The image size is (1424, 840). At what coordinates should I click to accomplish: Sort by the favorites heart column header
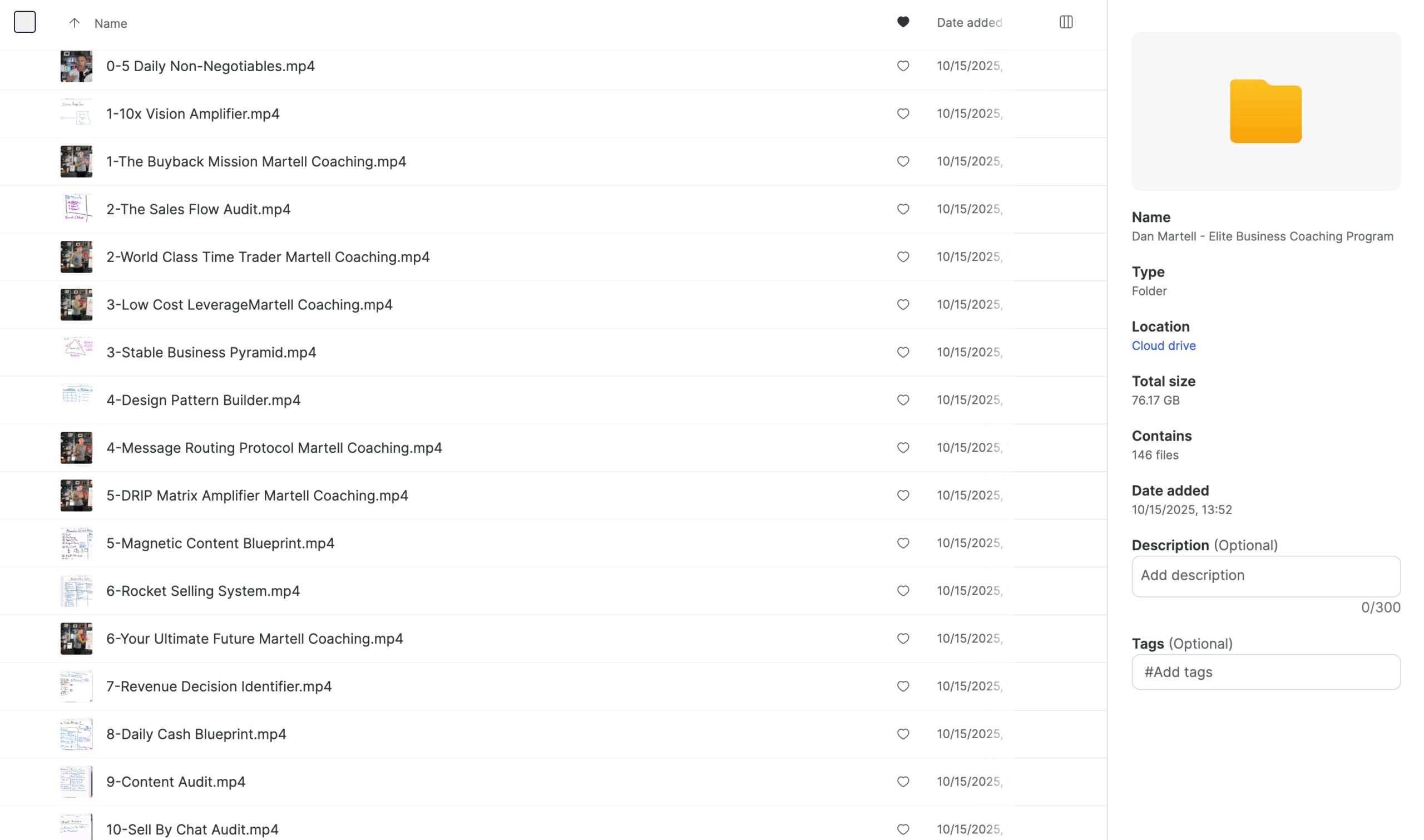pyautogui.click(x=903, y=22)
